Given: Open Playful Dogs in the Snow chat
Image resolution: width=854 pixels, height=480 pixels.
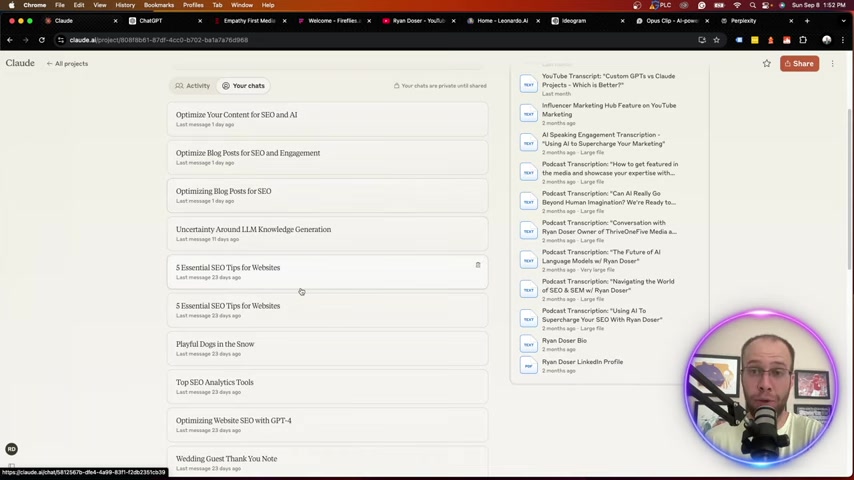Looking at the screenshot, I should pyautogui.click(x=327, y=348).
